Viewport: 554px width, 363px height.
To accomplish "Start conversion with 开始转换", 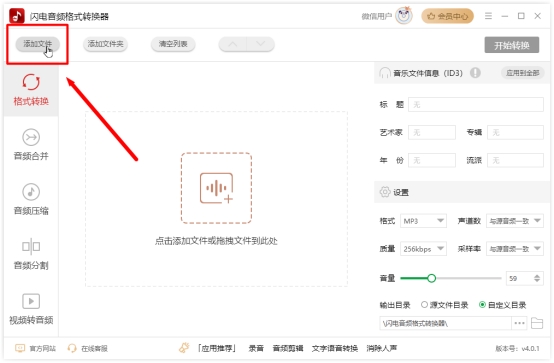I will click(x=512, y=45).
